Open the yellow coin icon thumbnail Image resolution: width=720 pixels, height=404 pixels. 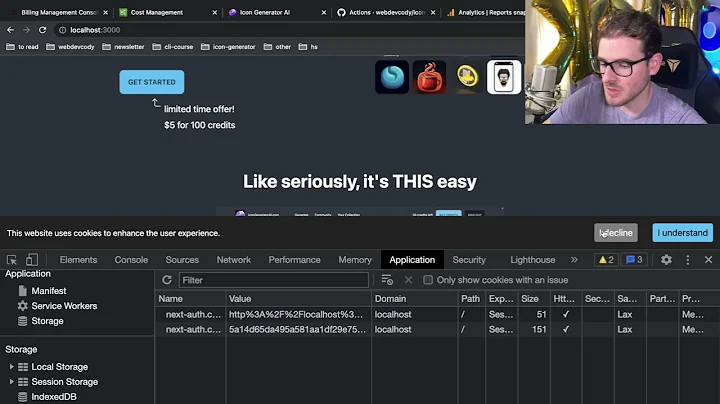click(467, 77)
